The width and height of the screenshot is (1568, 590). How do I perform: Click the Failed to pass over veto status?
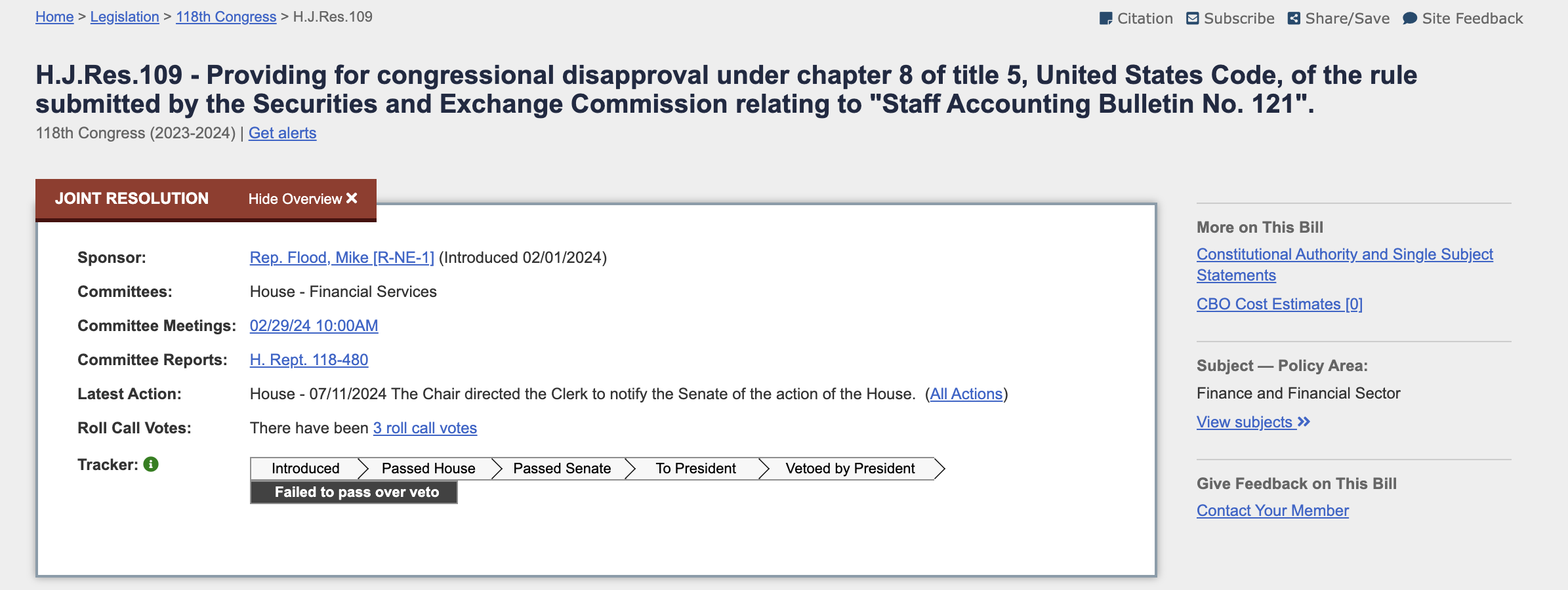(354, 492)
